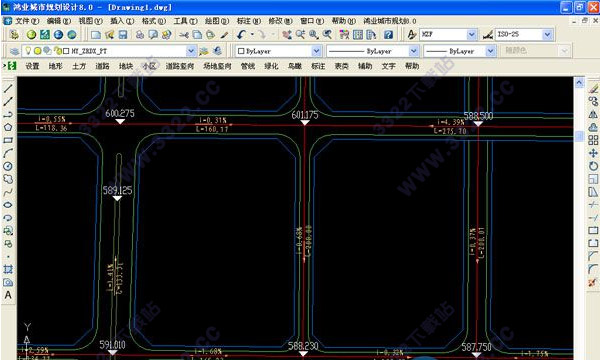
Task: Open the 文件 menu in menu bar
Action: (27, 21)
